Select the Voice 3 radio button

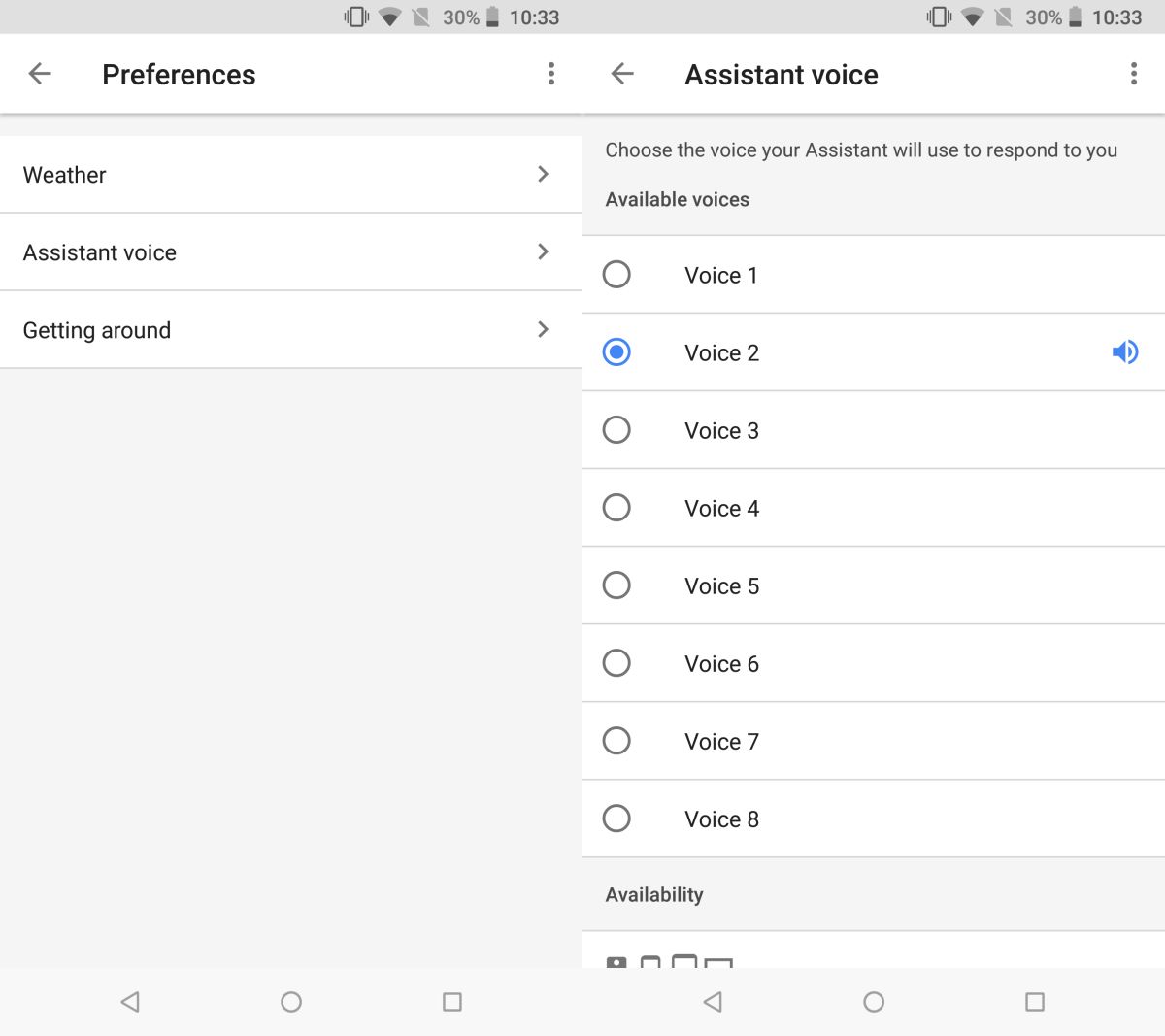coord(616,429)
